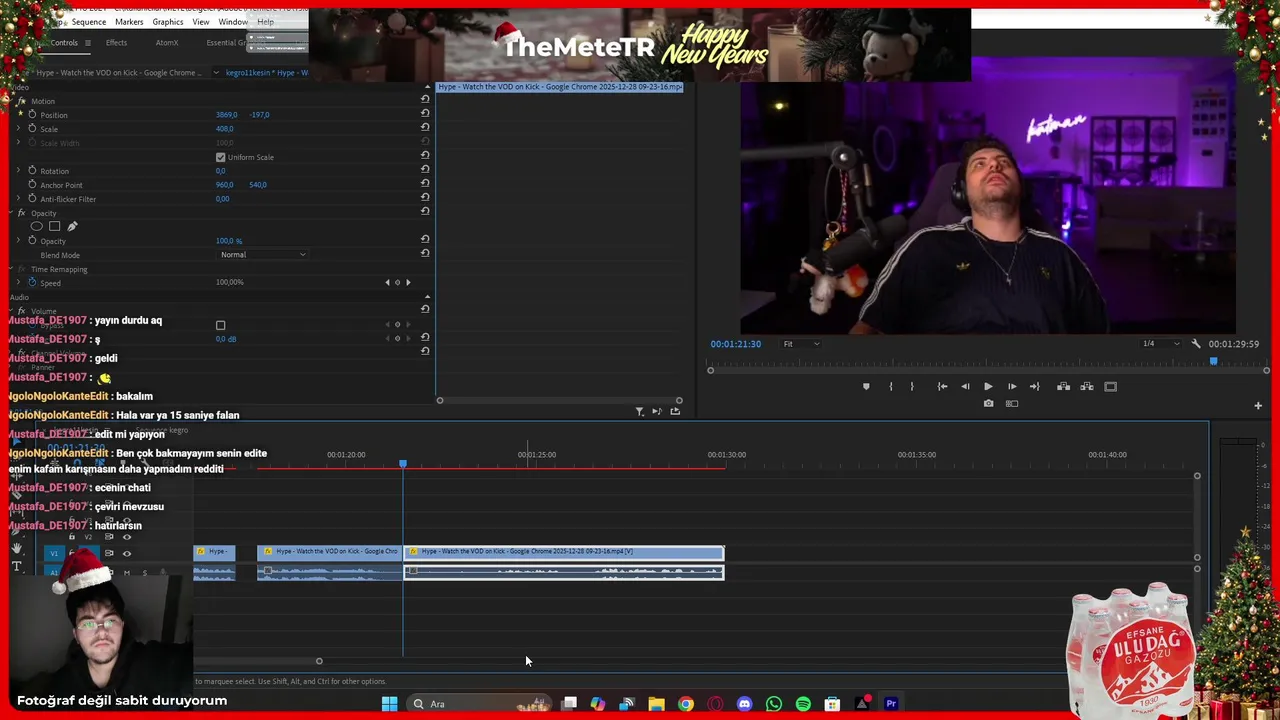1280x720 pixels.
Task: Click the safe margins icon in Program Monitor
Action: [1110, 386]
